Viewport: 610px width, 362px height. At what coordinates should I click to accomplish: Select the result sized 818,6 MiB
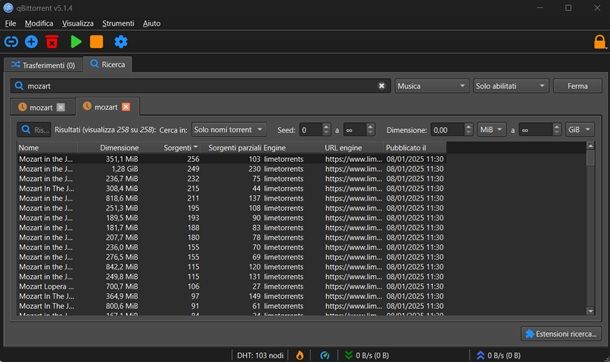coord(232,198)
